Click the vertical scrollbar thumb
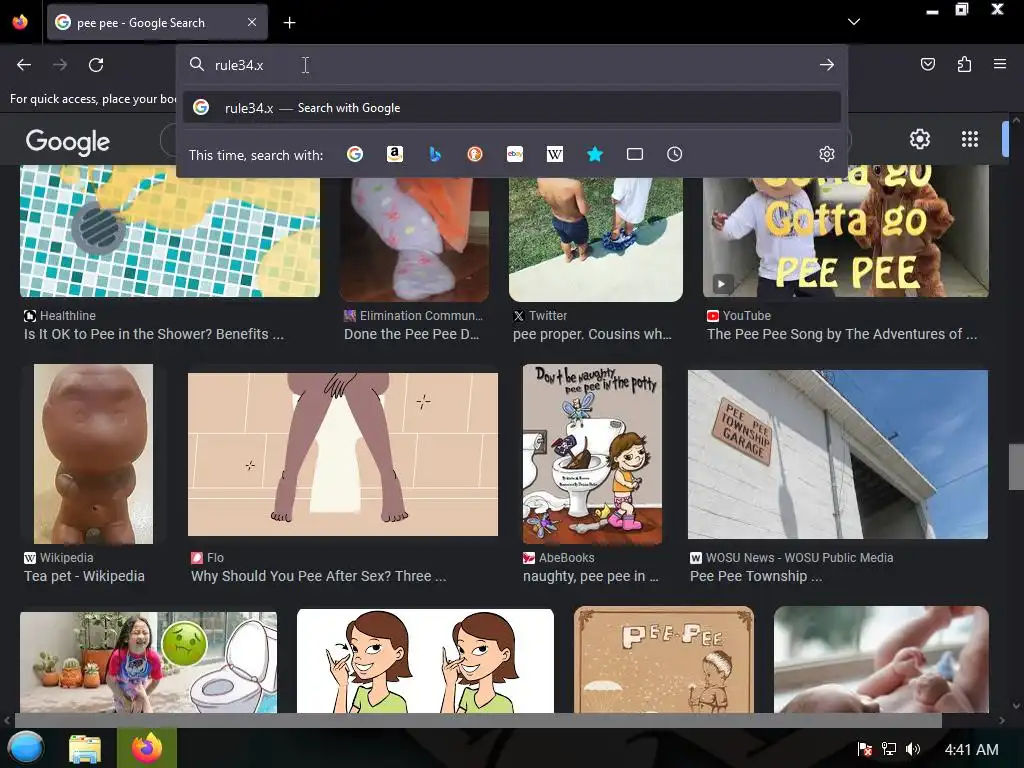Image resolution: width=1024 pixels, height=768 pixels. coord(1016,466)
